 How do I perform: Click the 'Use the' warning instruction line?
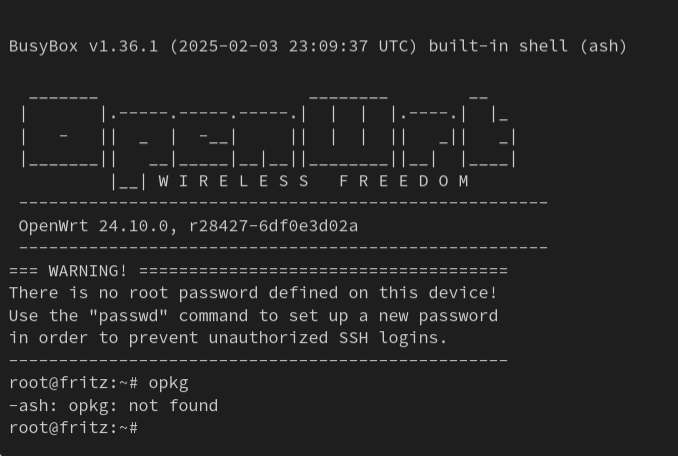(x=253, y=316)
